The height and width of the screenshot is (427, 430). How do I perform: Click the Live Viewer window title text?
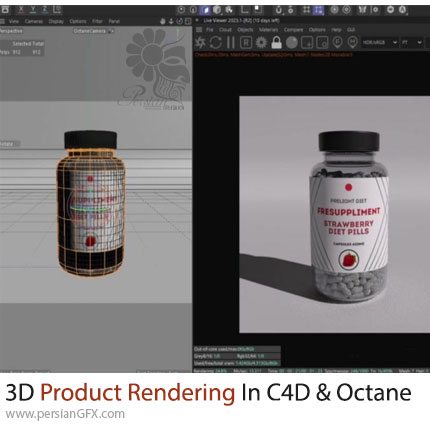241,21
